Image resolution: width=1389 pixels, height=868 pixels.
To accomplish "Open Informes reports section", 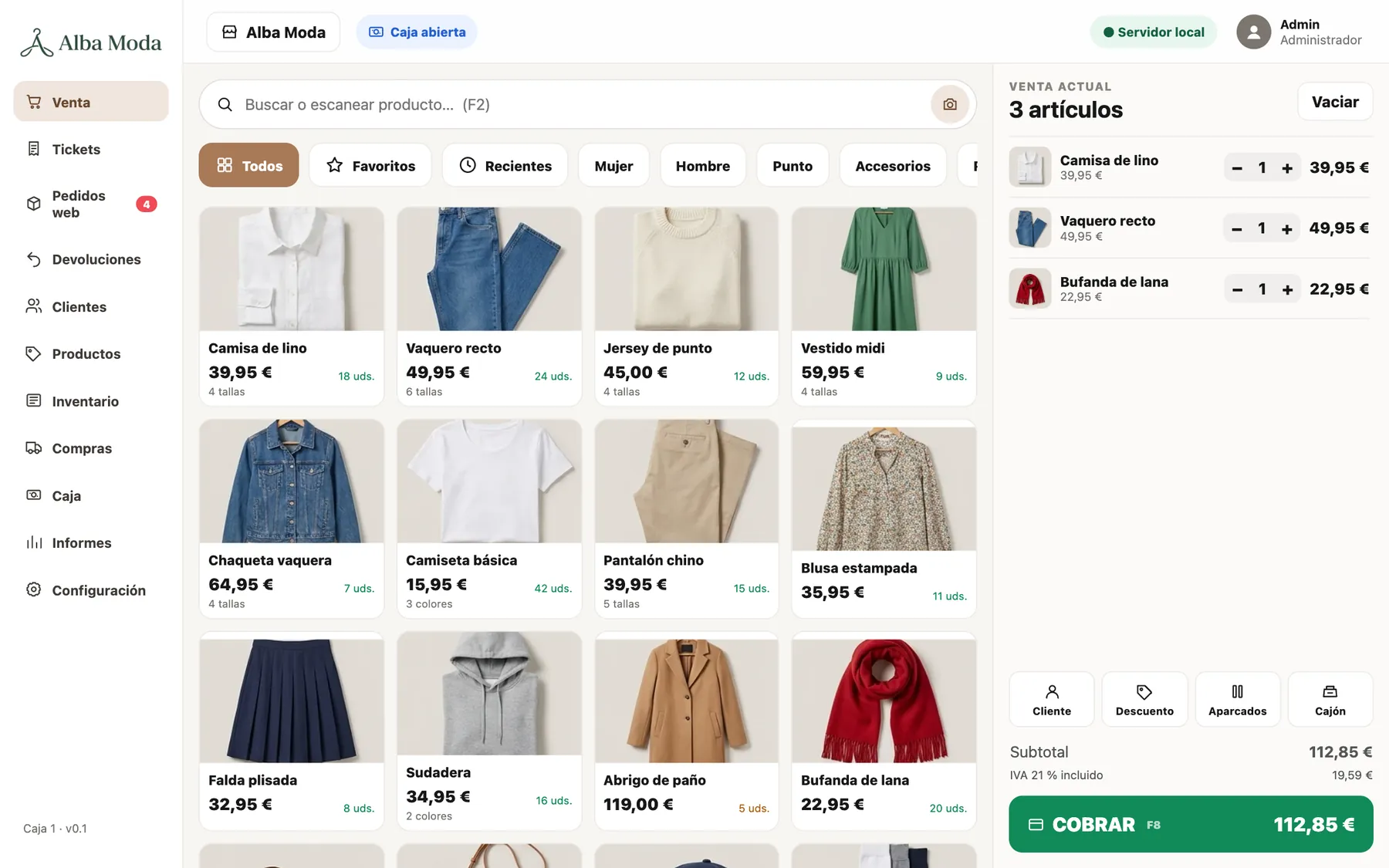I will click(x=91, y=542).
